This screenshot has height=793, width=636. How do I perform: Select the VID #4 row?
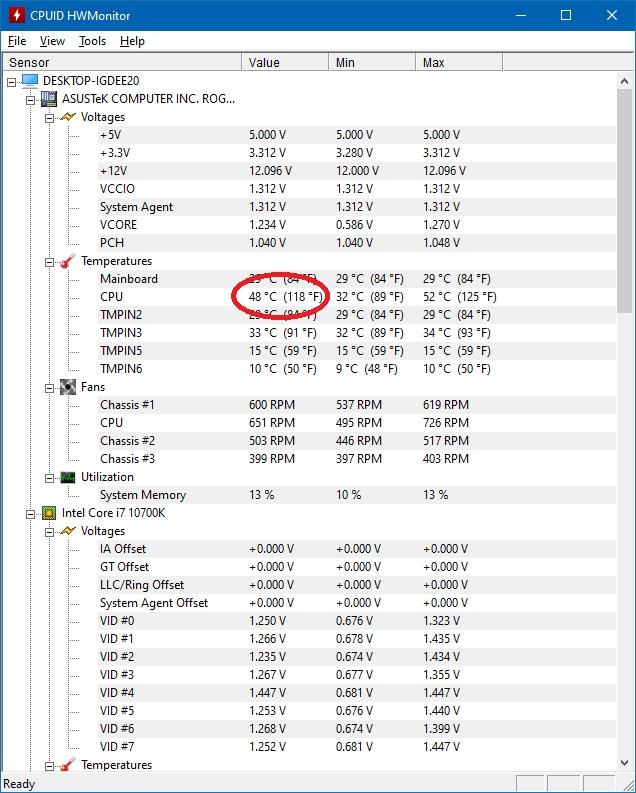click(357, 692)
